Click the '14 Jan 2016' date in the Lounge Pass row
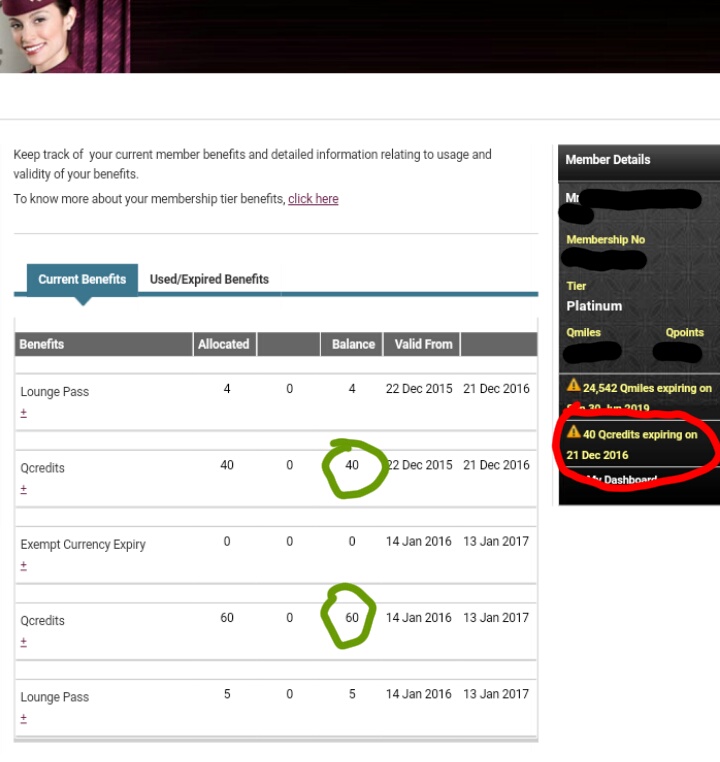The width and height of the screenshot is (720, 762). tap(419, 694)
